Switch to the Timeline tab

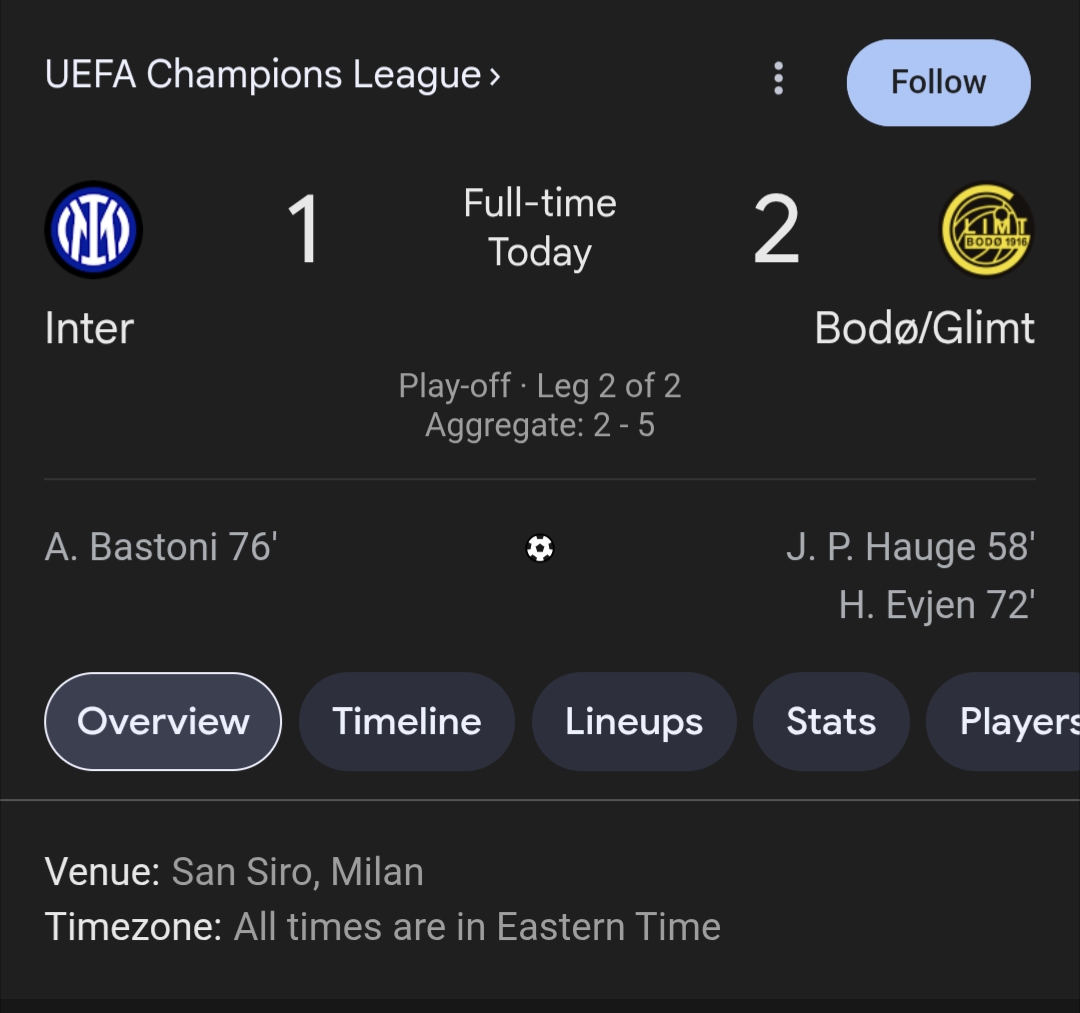coord(407,721)
